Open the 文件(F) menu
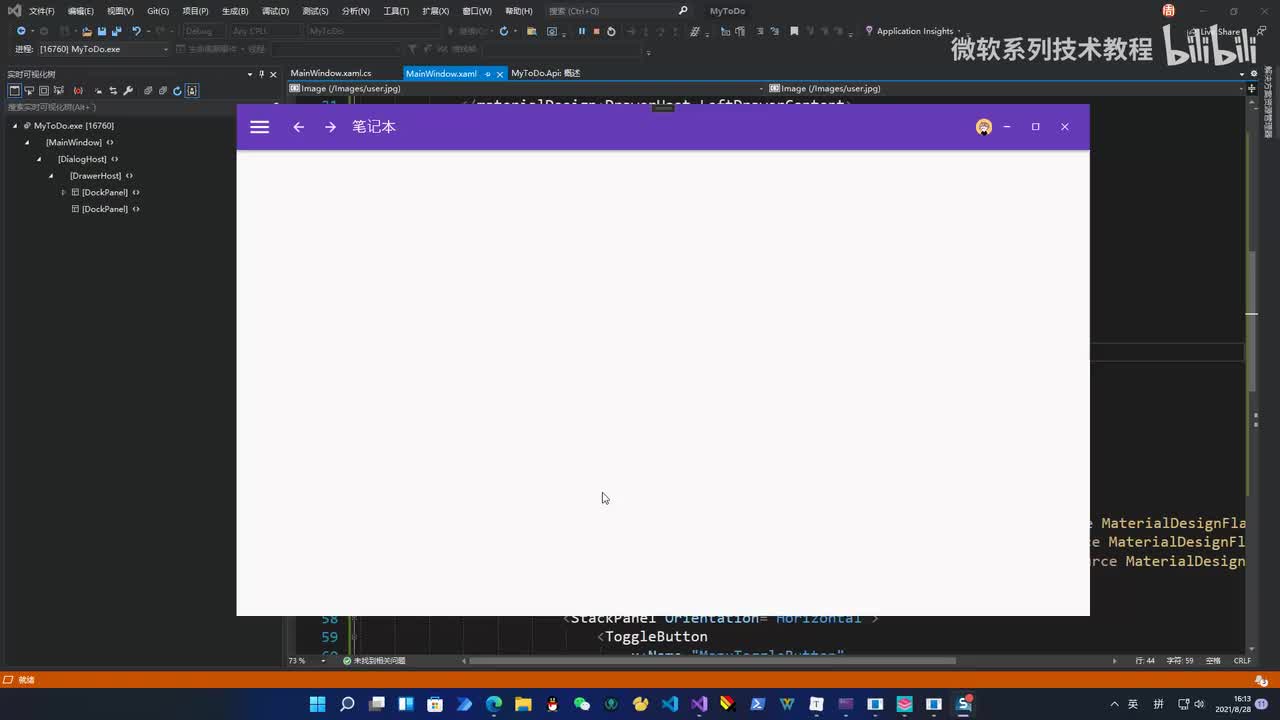The width and height of the screenshot is (1280, 720). (42, 11)
